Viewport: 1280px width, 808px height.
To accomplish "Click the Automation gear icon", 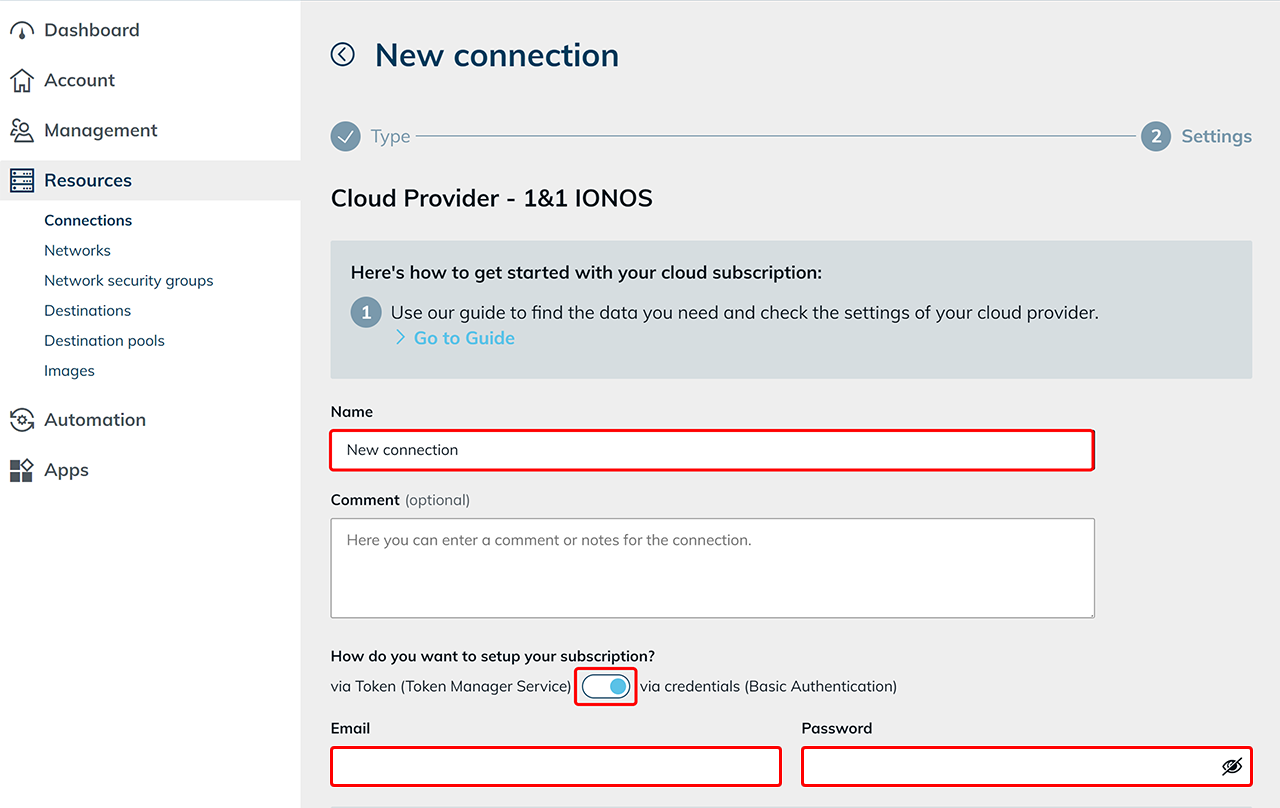I will pos(21,420).
